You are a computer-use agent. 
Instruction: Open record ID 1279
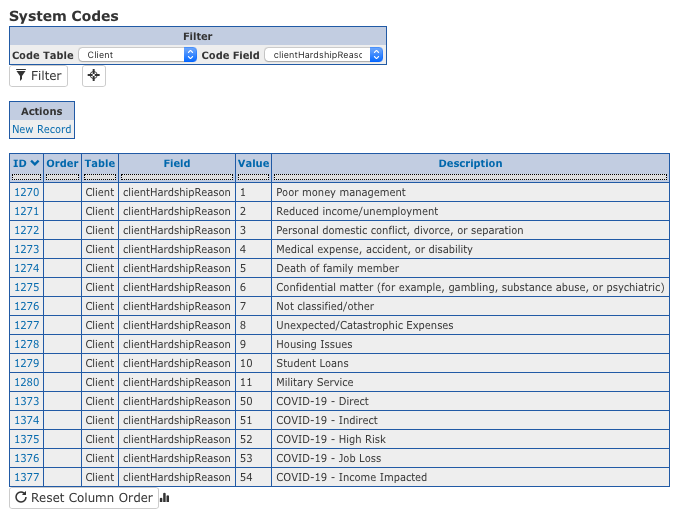point(27,363)
